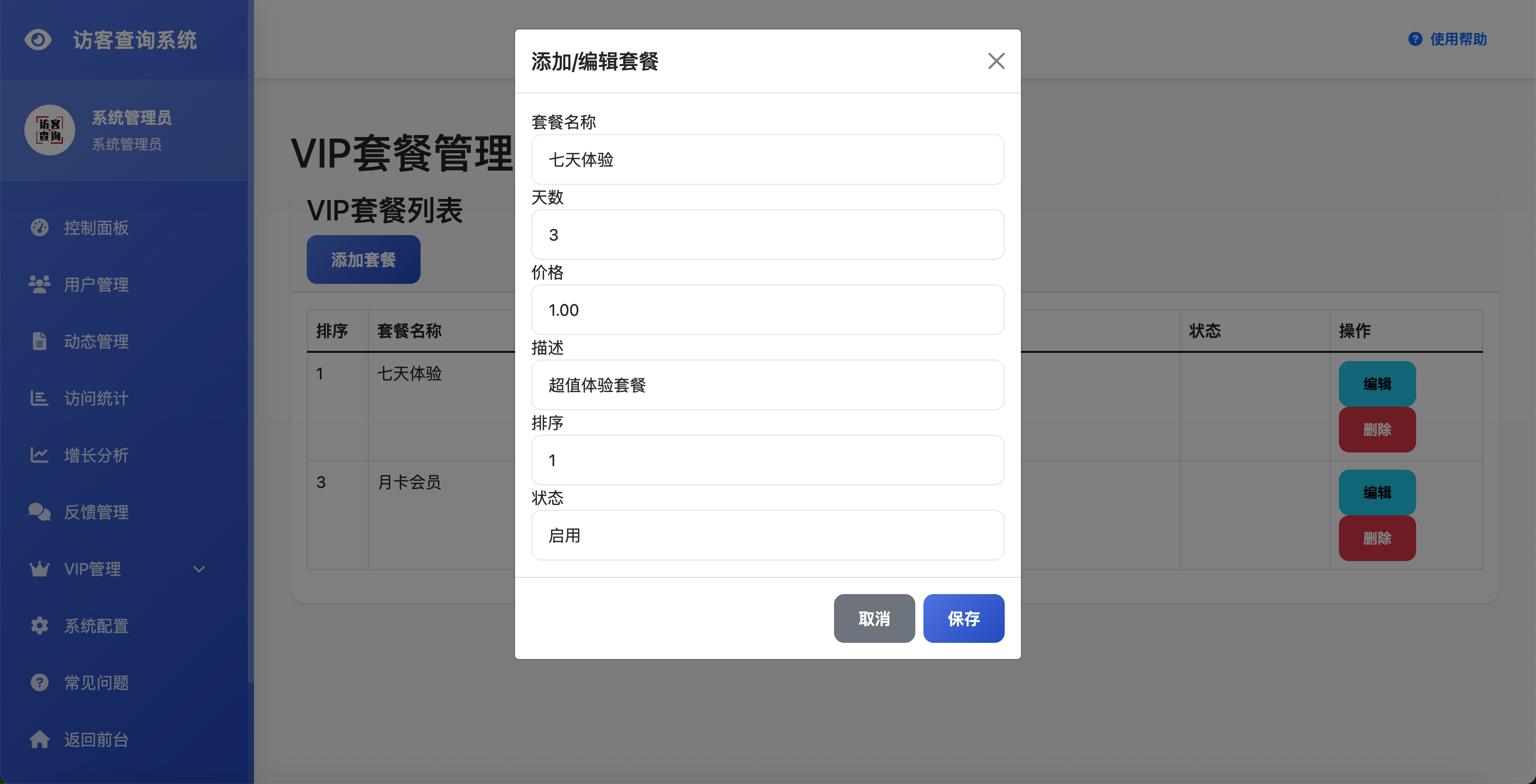Cancel the dialog using 取消

click(874, 618)
